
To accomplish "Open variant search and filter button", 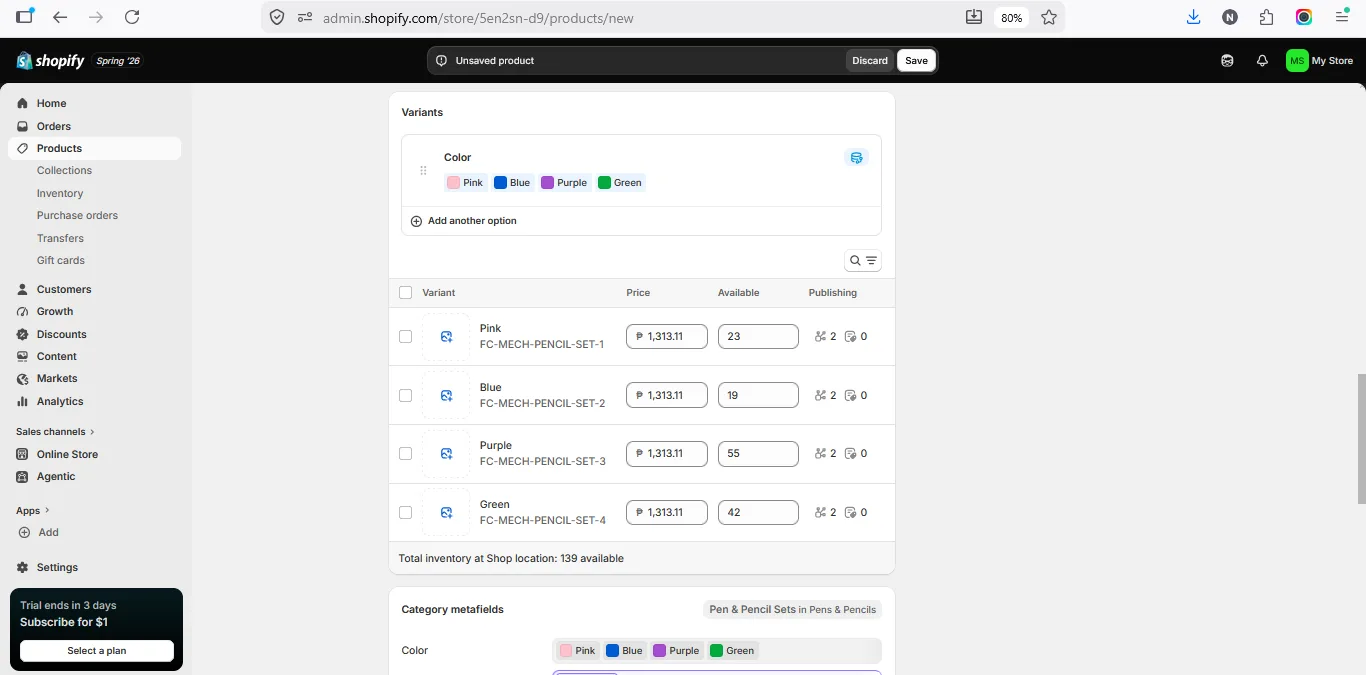I will point(863,260).
